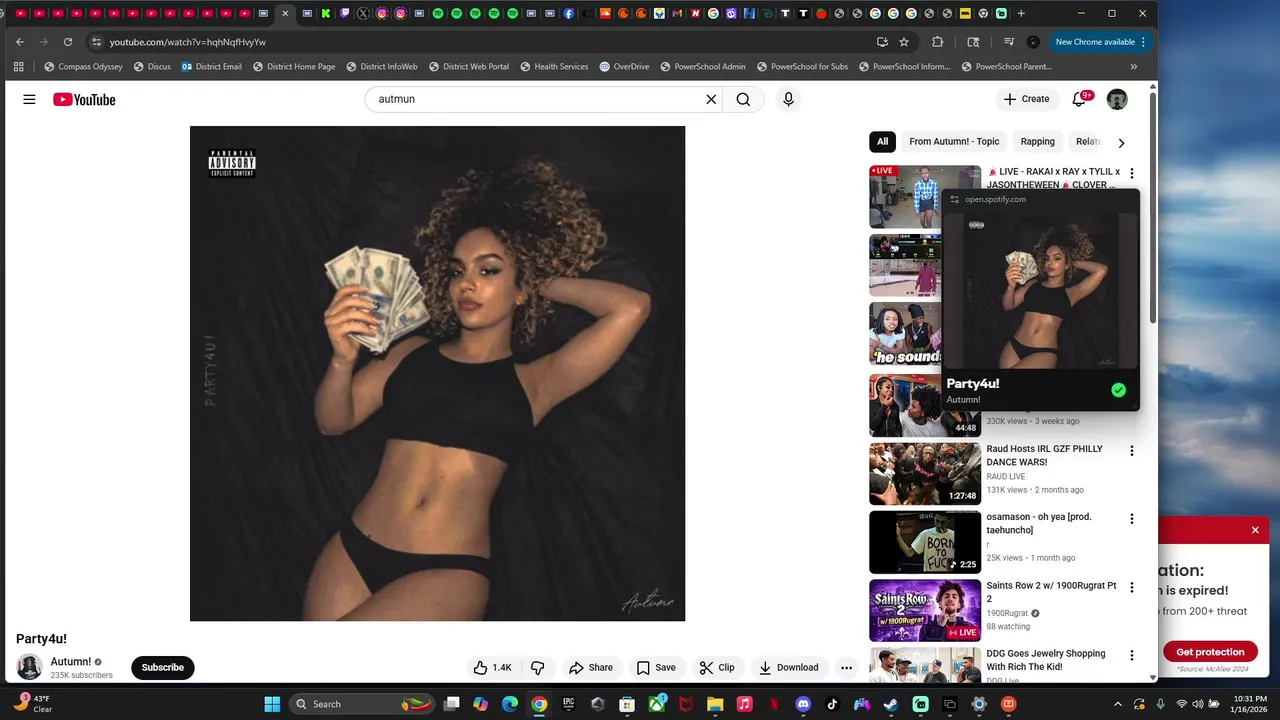Toggle Spotify saved checkmark for Party4u!
This screenshot has width=1280, height=720.
point(1118,390)
